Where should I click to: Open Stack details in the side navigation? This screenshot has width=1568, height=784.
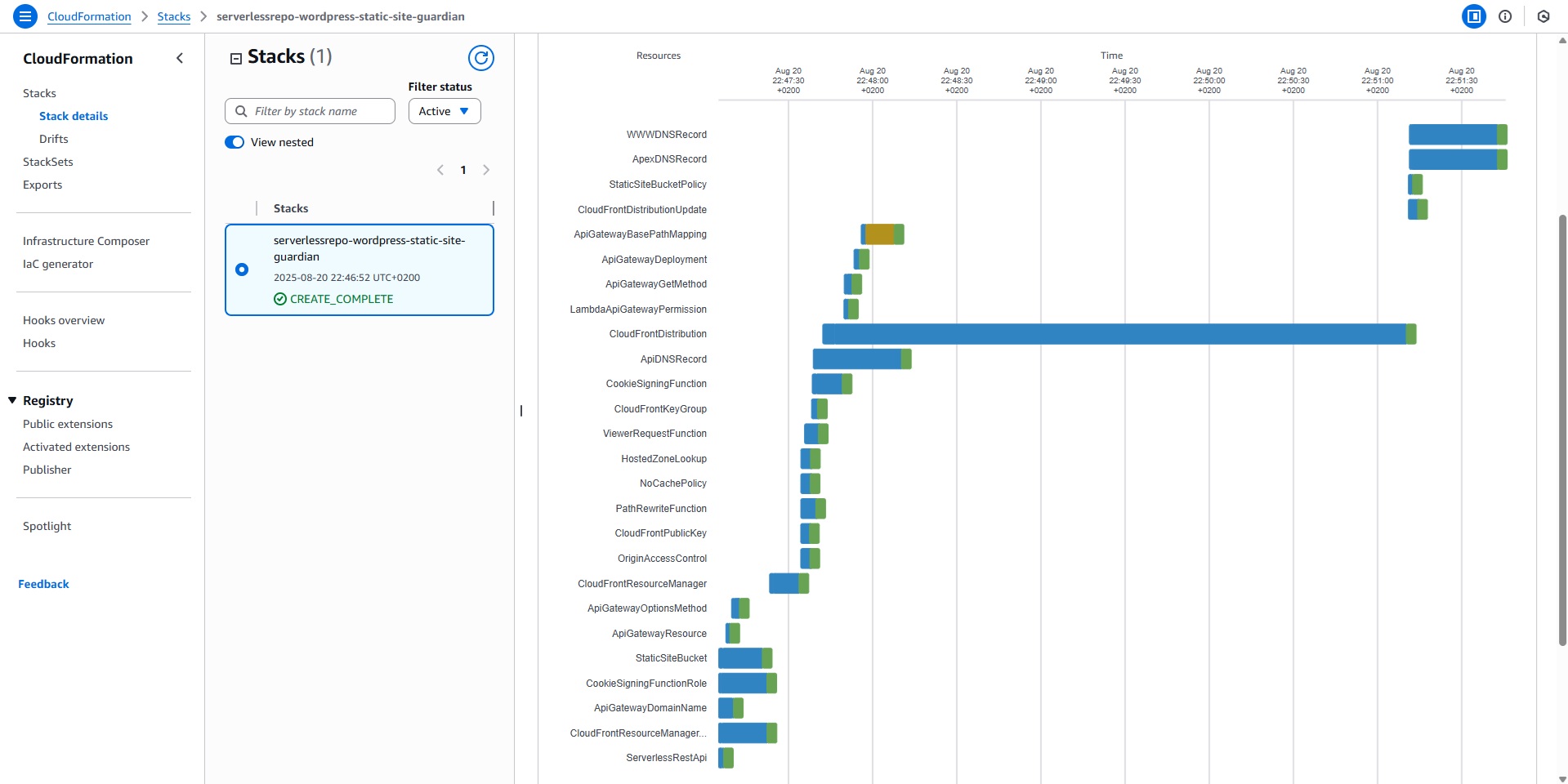[74, 116]
